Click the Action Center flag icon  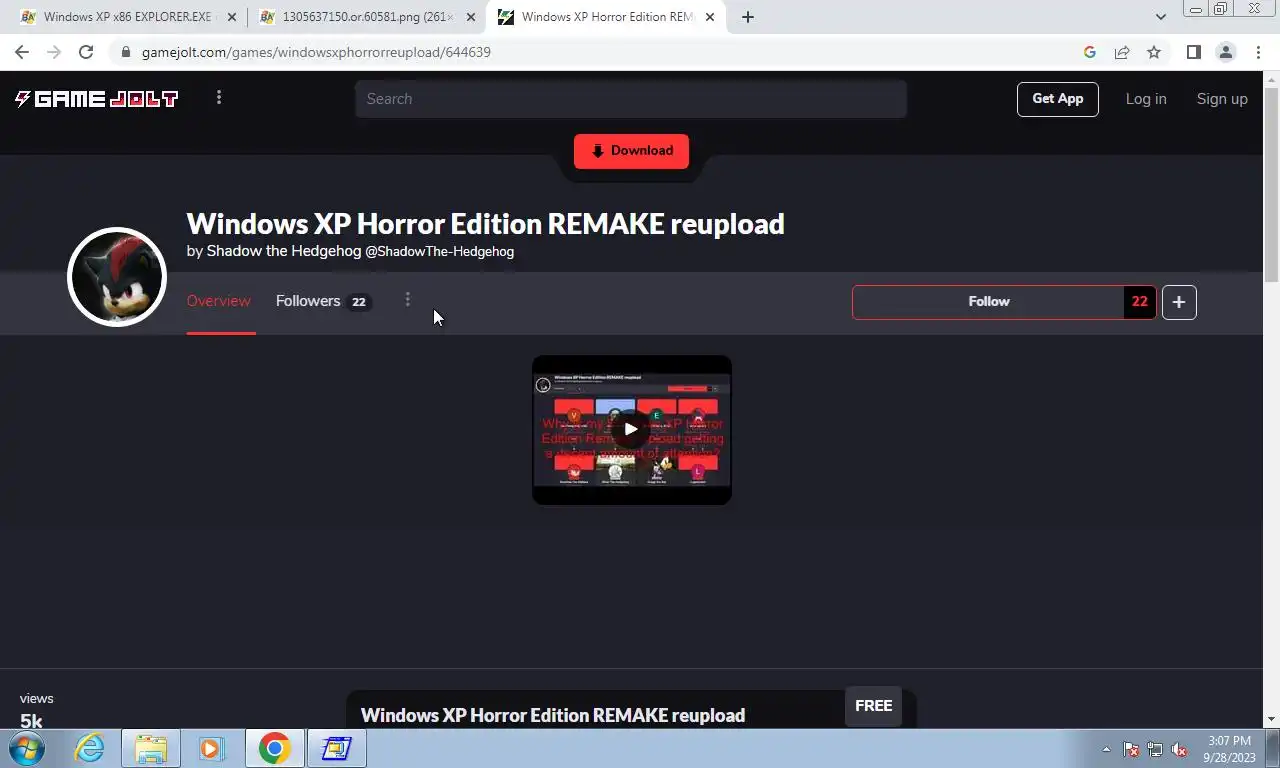(x=1131, y=749)
